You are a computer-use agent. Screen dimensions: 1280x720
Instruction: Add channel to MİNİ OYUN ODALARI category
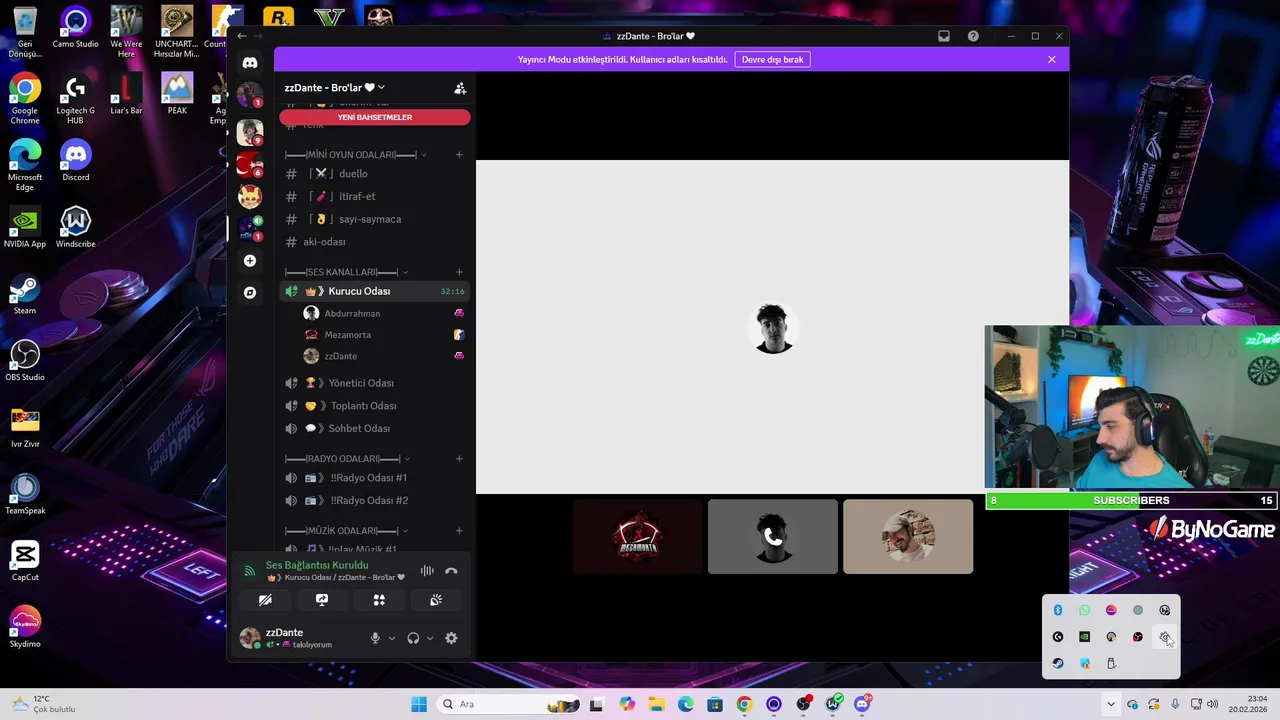point(459,155)
